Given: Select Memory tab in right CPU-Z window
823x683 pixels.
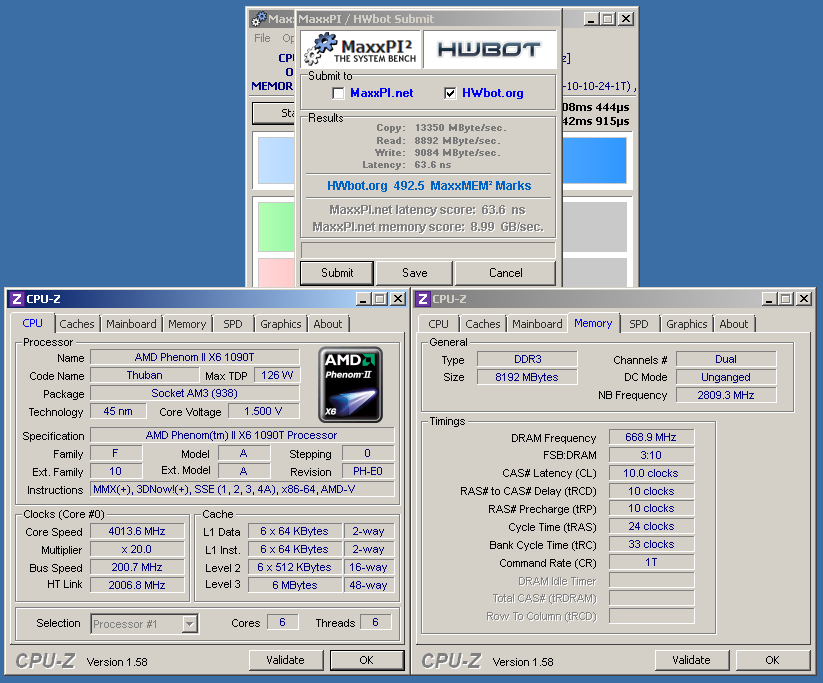Looking at the screenshot, I should [x=593, y=323].
